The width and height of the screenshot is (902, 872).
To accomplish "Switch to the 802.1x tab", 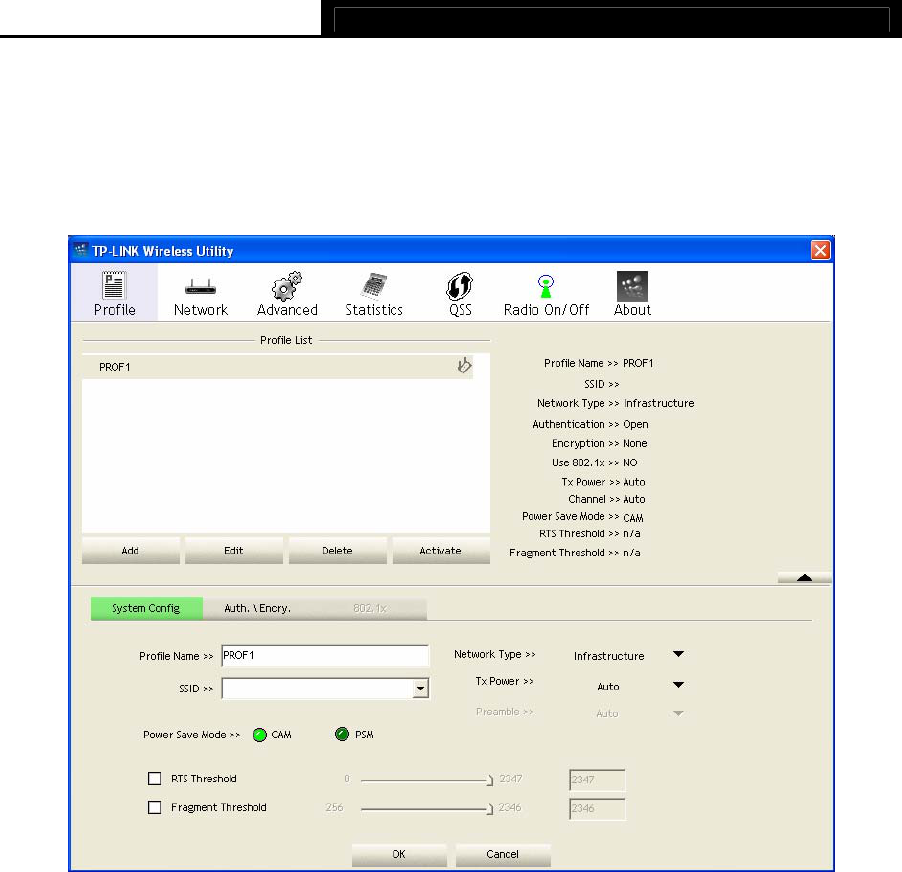I will point(370,608).
